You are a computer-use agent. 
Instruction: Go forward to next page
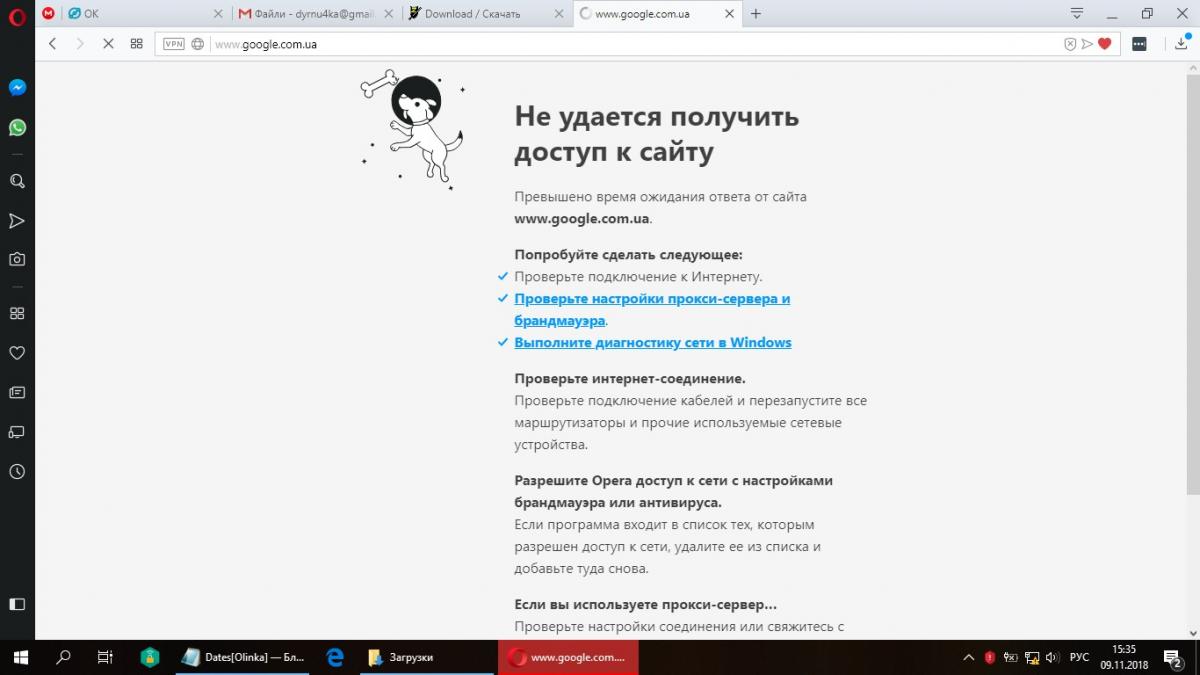pyautogui.click(x=81, y=44)
